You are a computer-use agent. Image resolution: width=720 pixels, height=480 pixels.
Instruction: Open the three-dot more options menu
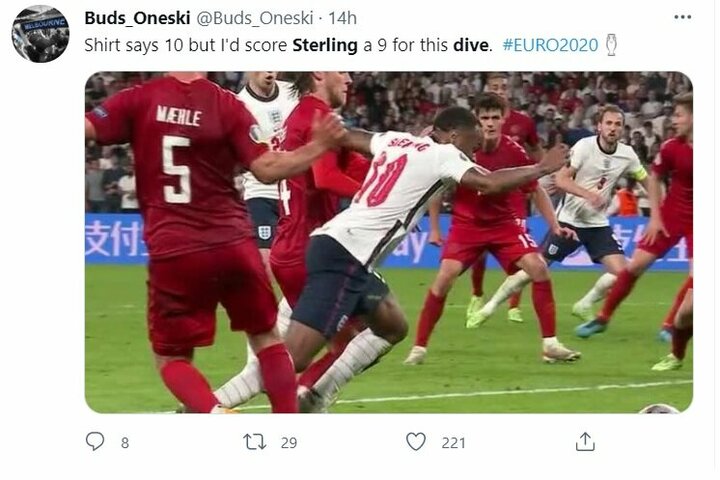tap(682, 17)
